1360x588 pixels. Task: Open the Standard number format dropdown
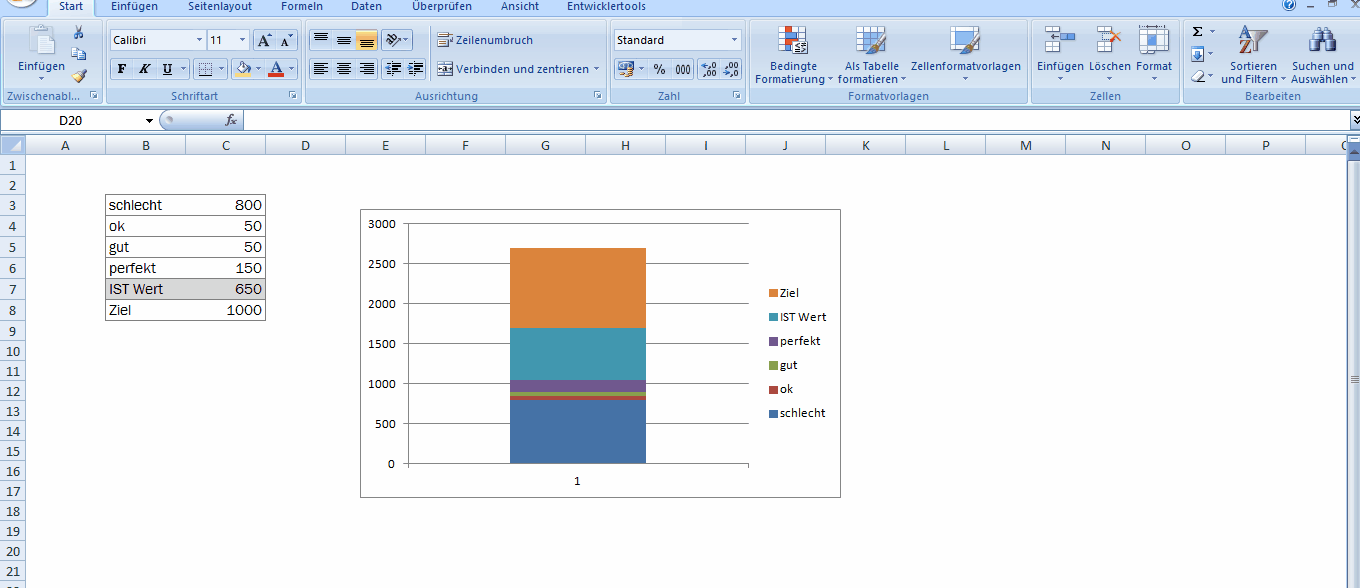point(735,40)
